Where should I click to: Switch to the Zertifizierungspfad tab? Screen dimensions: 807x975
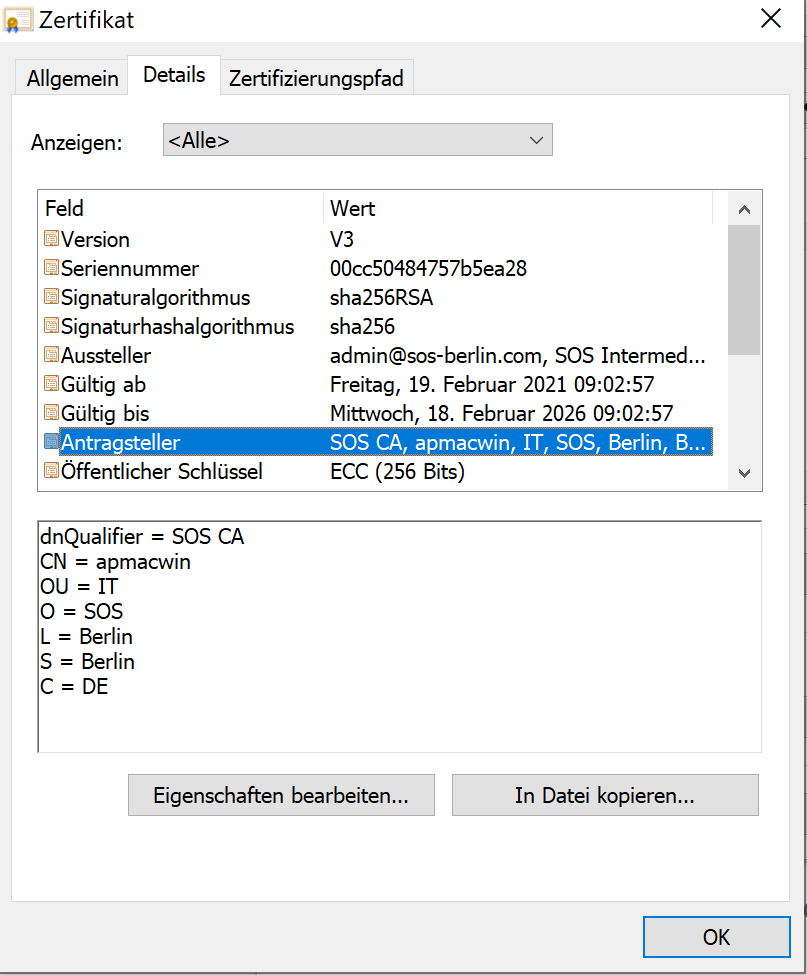coord(316,78)
